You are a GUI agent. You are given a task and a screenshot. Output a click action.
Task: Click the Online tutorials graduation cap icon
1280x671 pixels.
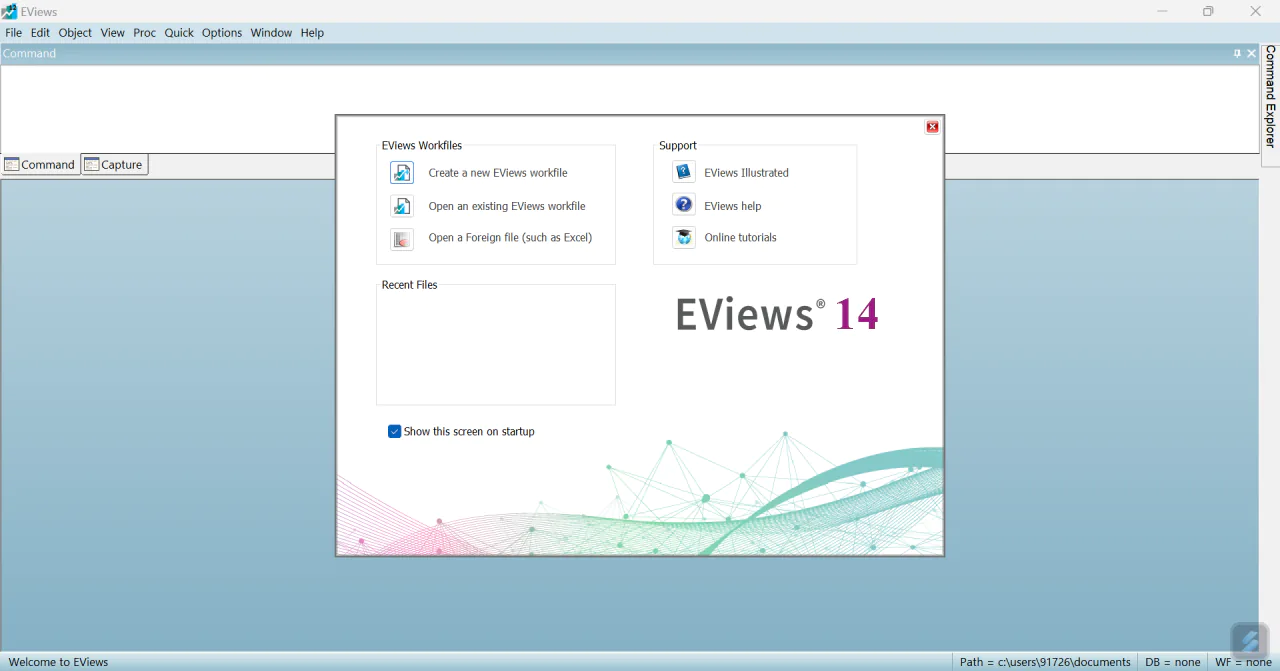pos(684,237)
